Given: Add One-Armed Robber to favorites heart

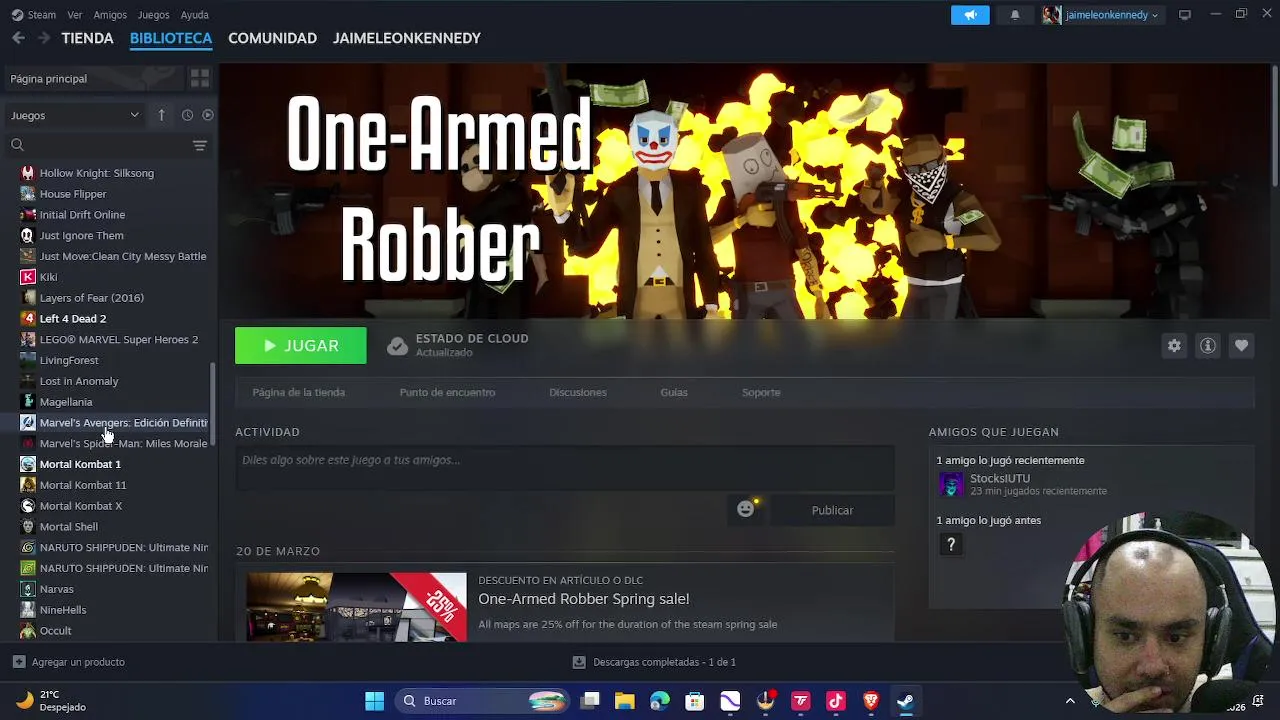Looking at the screenshot, I should (1241, 346).
